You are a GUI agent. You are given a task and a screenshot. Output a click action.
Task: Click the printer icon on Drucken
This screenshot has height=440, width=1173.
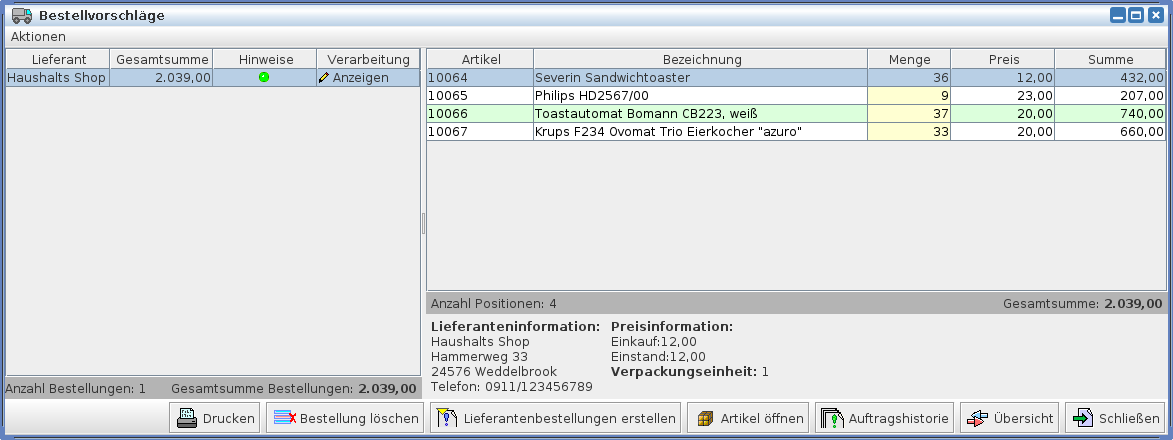pos(187,419)
